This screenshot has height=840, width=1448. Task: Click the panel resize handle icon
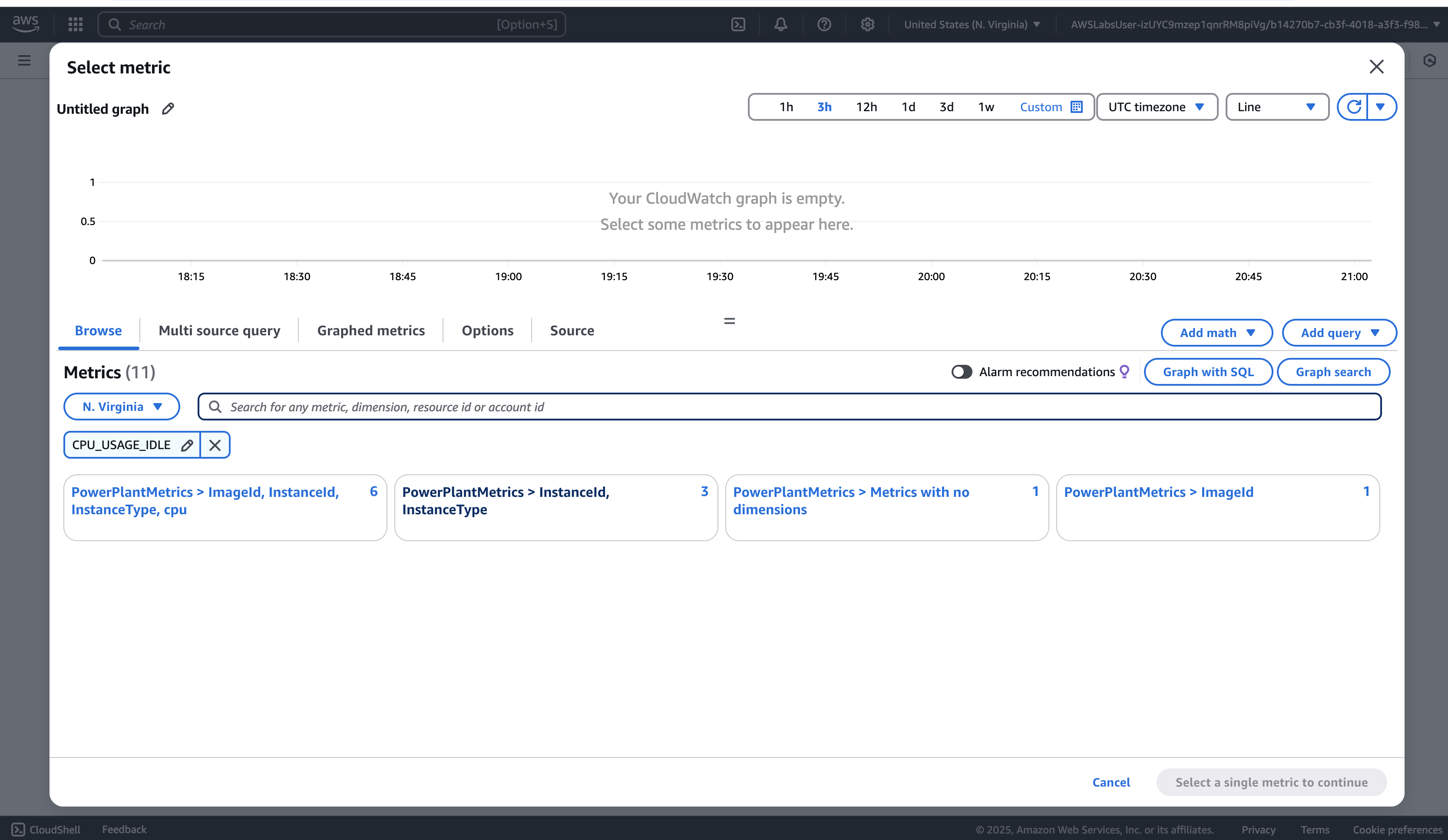coord(729,321)
